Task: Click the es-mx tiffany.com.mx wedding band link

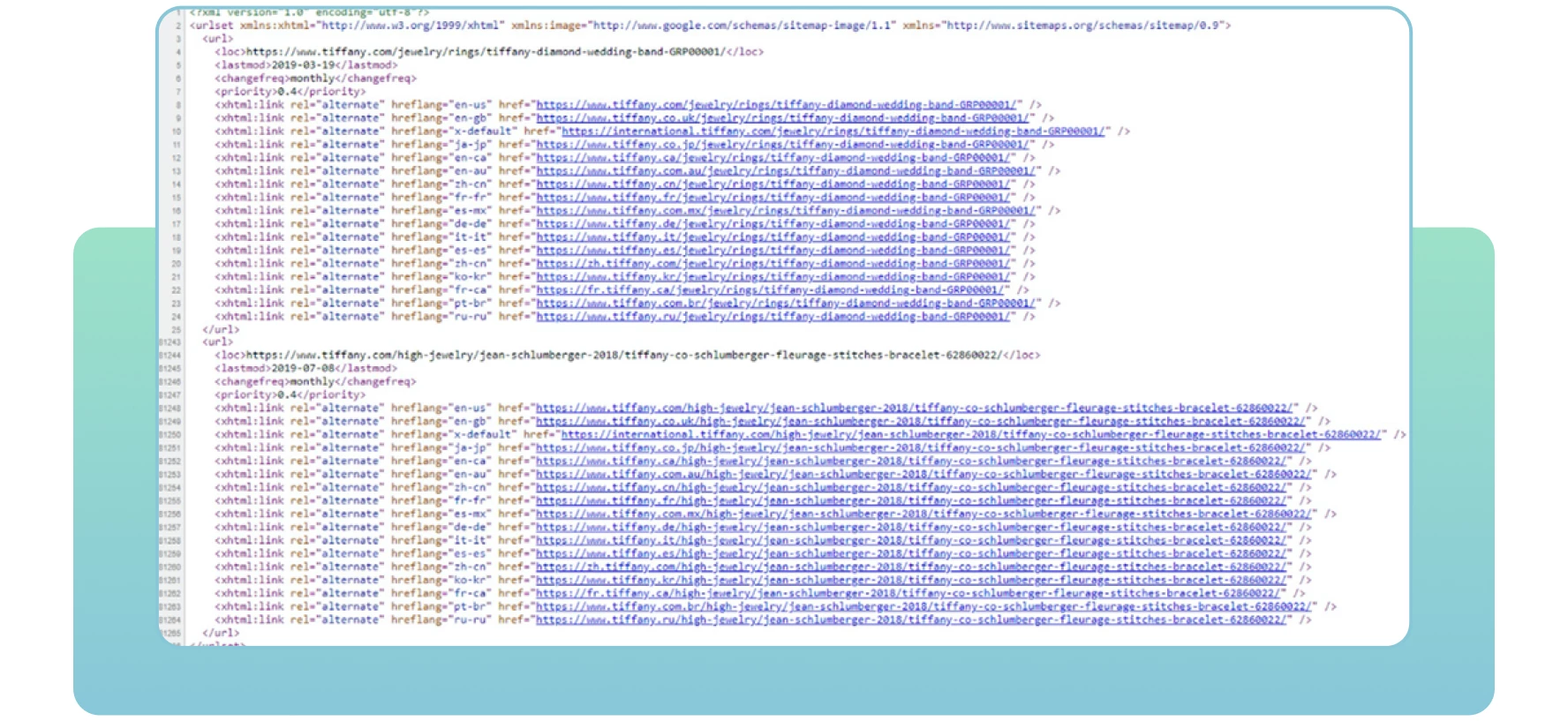Action: pyautogui.click(x=786, y=210)
